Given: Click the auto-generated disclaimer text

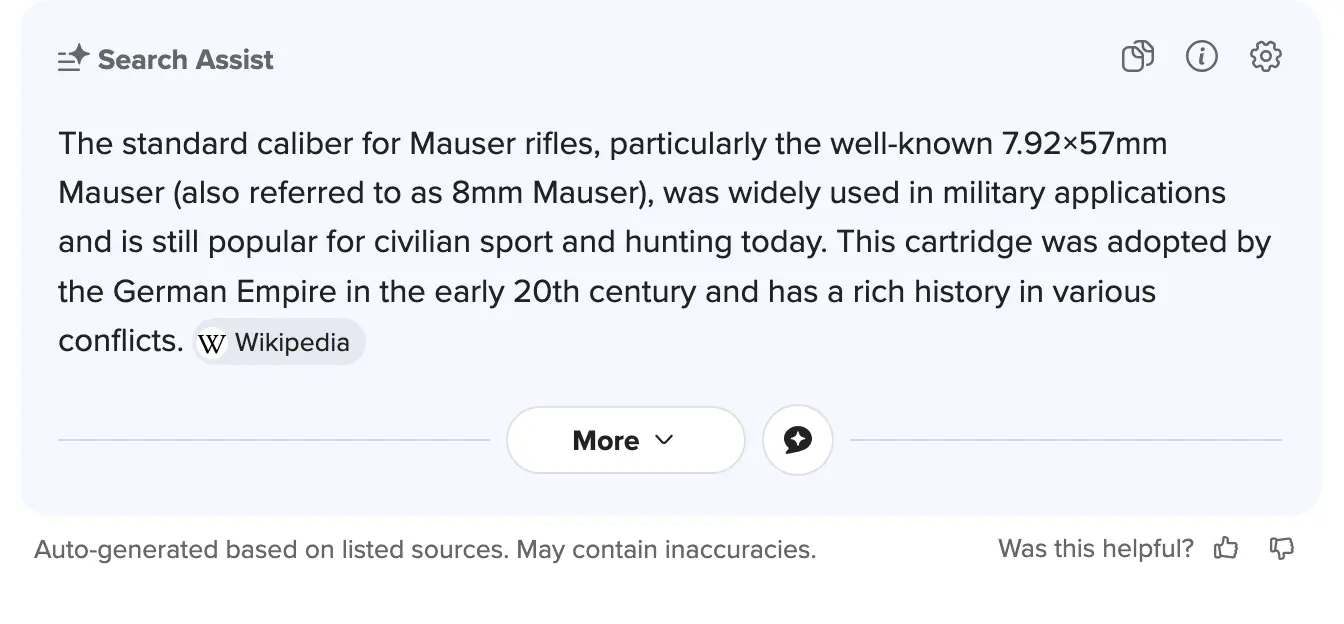Looking at the screenshot, I should [x=424, y=549].
